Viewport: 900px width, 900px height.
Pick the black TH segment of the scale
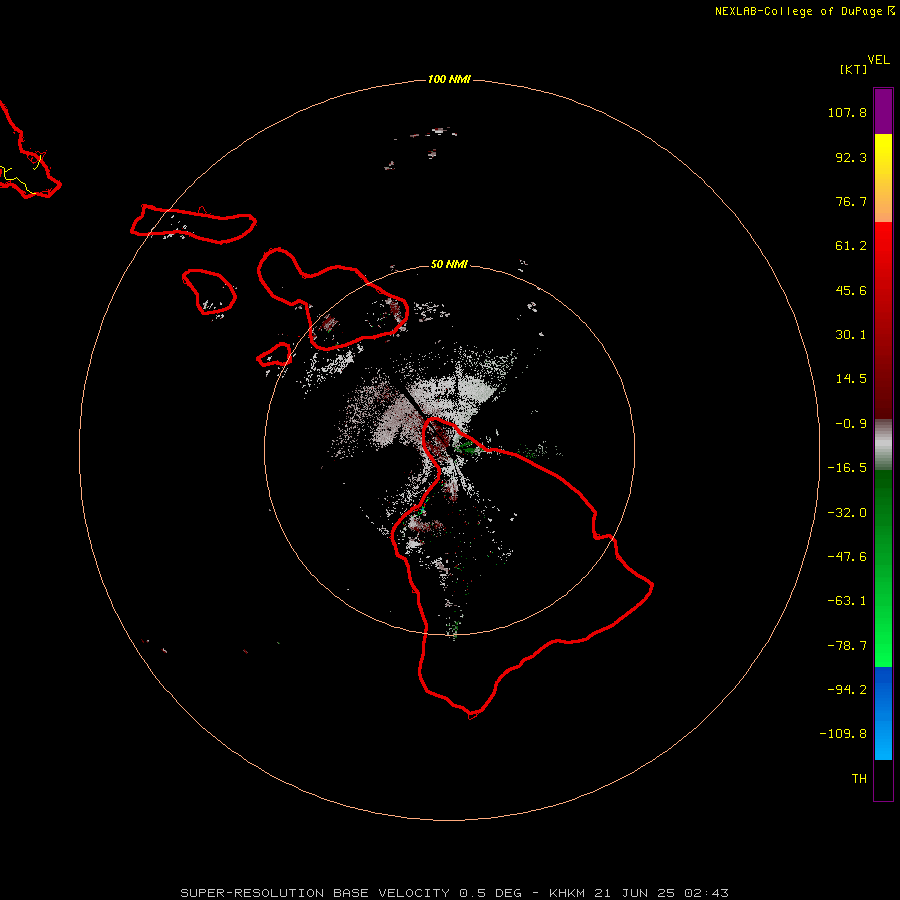[883, 779]
